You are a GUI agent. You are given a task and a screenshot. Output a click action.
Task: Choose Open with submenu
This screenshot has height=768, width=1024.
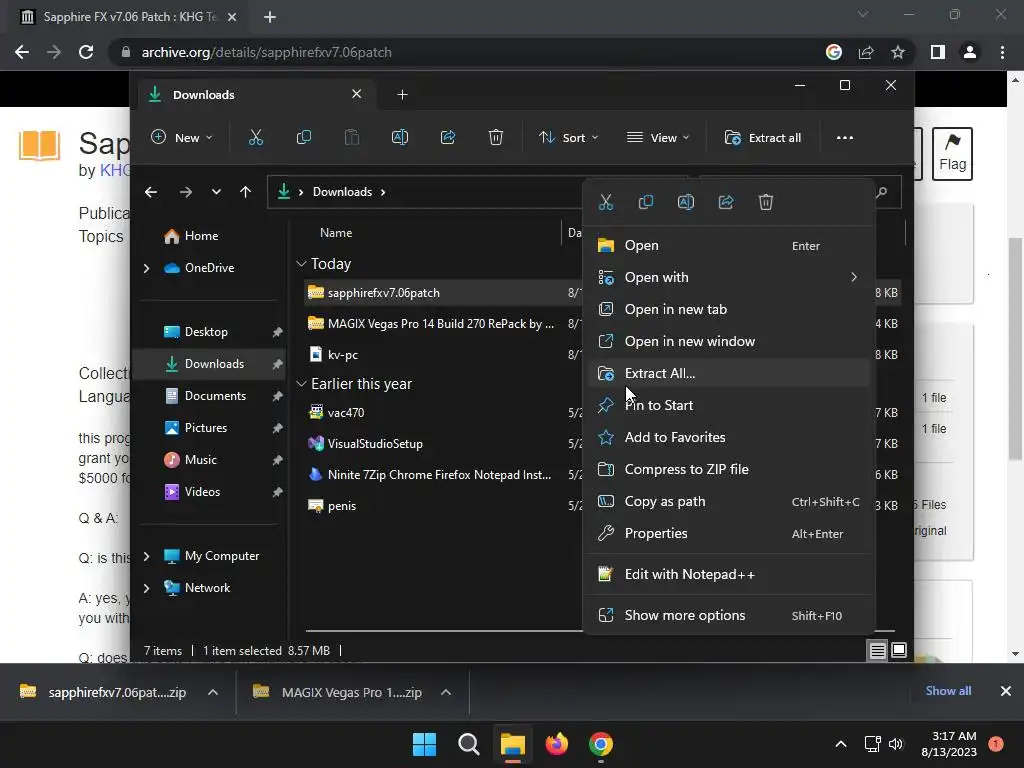[x=728, y=278]
